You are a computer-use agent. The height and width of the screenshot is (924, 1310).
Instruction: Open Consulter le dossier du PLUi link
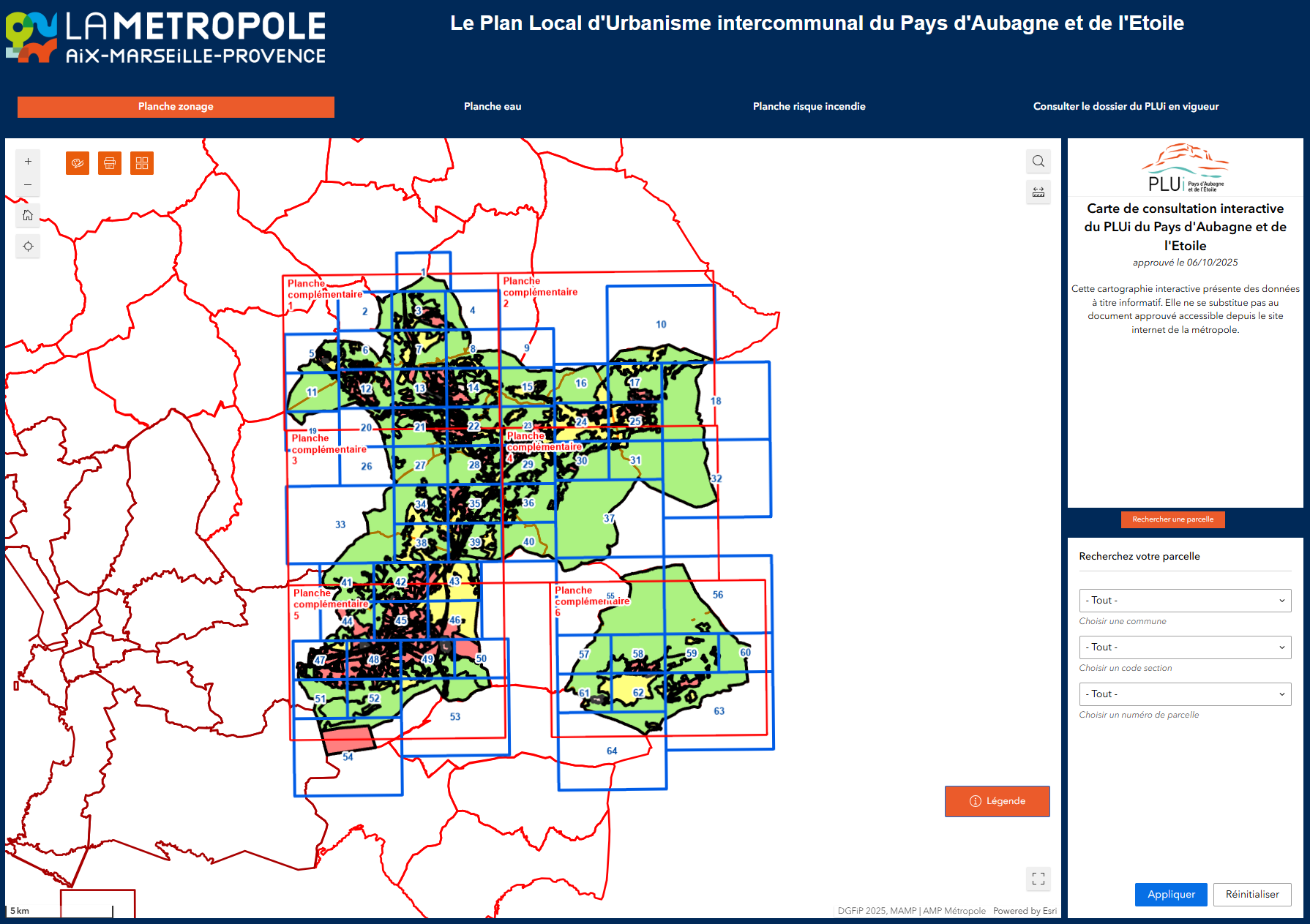pyautogui.click(x=1126, y=107)
